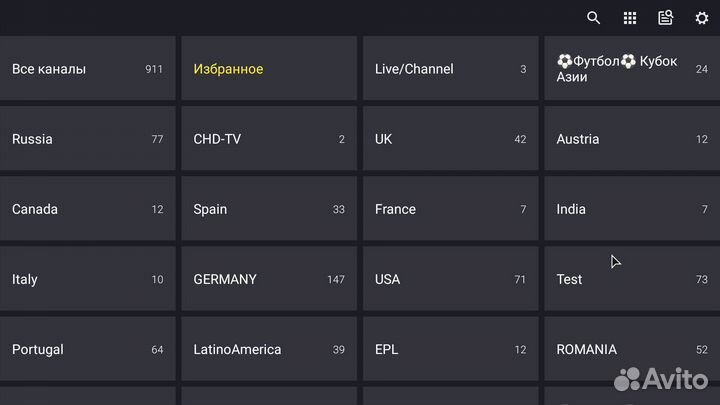Screen dimensions: 720x405
Task: Pick the France channel group
Action: coord(450,209)
